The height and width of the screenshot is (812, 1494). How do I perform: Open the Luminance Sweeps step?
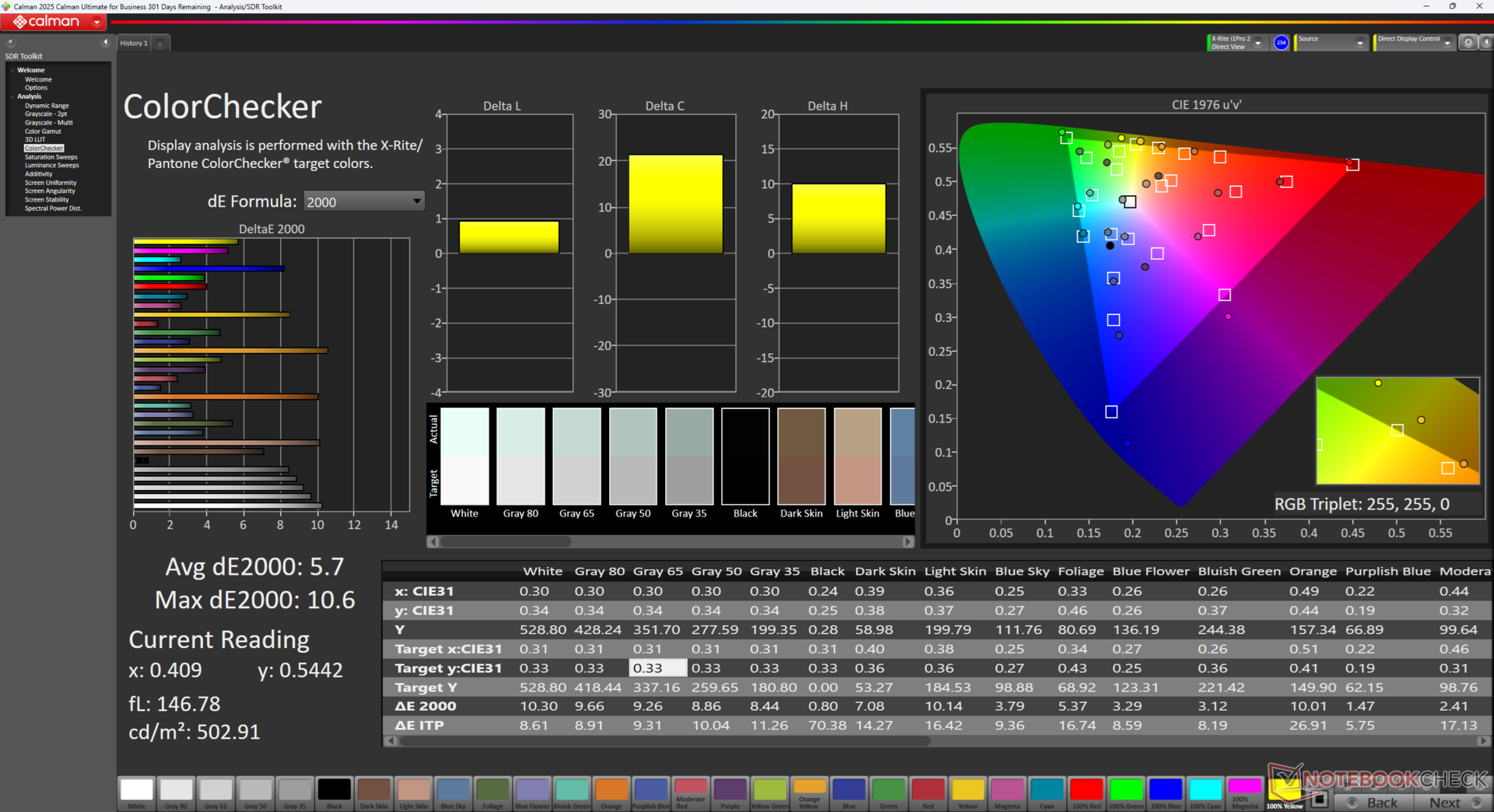pyautogui.click(x=52, y=166)
